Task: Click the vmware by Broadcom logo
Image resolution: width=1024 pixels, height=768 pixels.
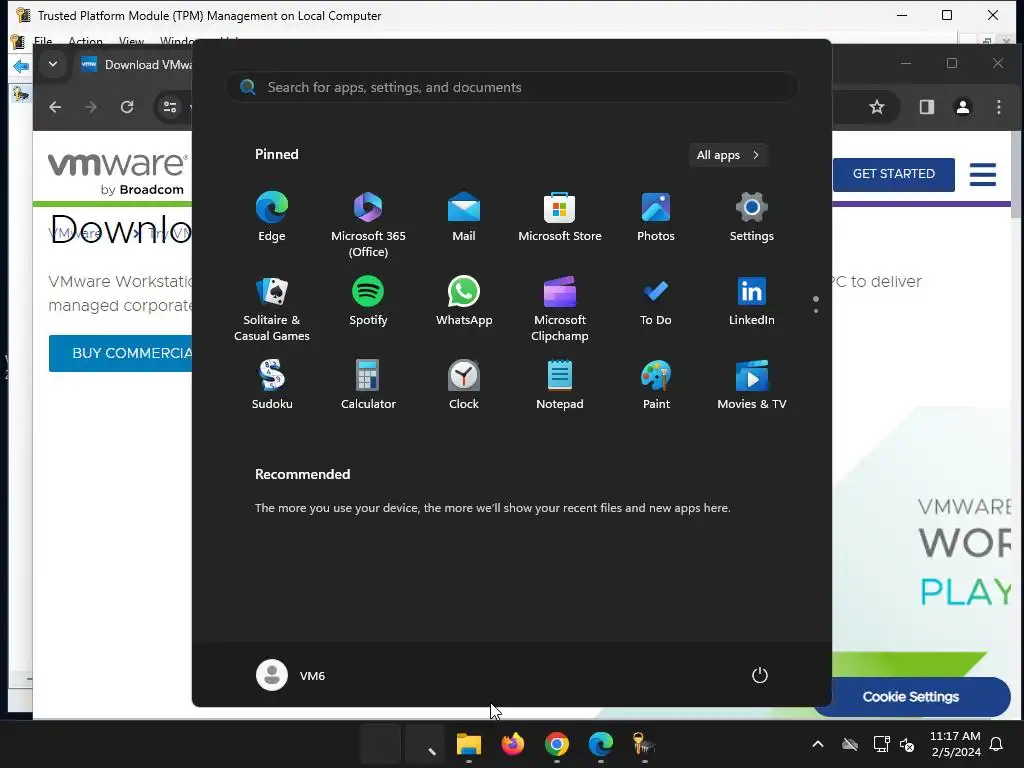Action: [x=118, y=172]
